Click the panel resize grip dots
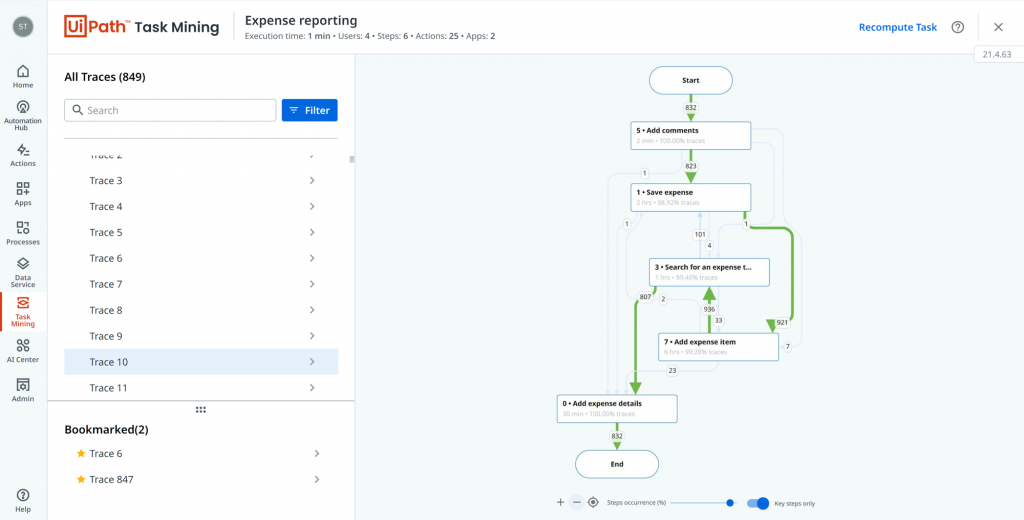 pos(201,410)
